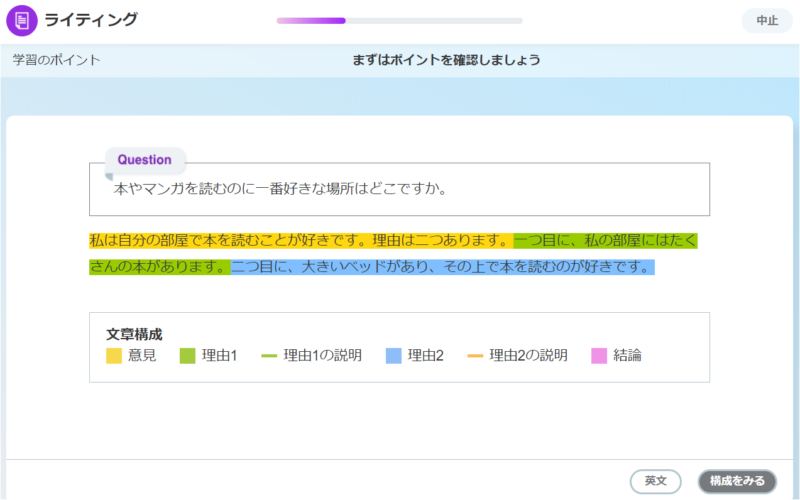Click the lesson progress bar
The image size is (800, 500).
399,20
